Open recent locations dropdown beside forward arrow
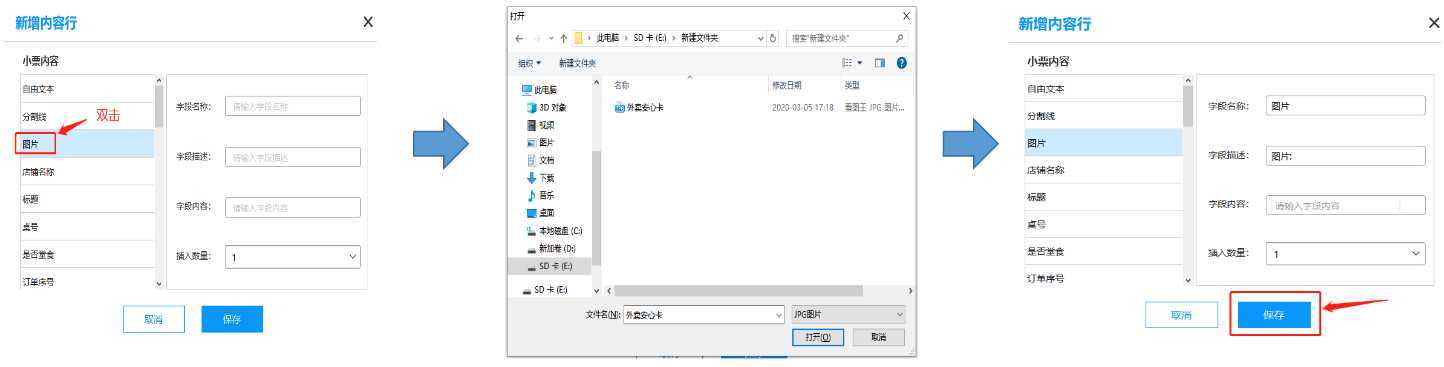The height and width of the screenshot is (367, 1444). pyautogui.click(x=551, y=38)
